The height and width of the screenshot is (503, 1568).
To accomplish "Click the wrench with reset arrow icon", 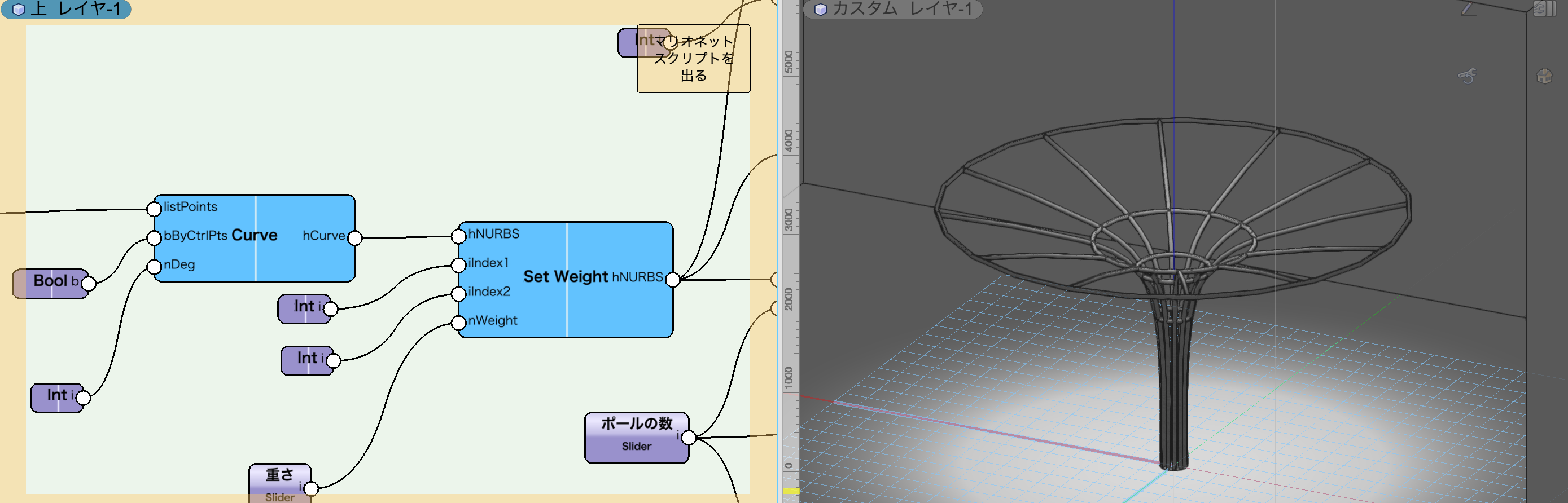I will [x=1468, y=76].
